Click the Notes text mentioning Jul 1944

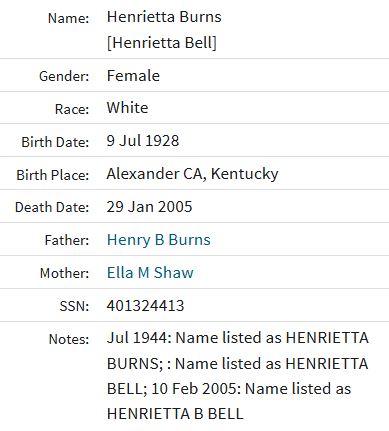pos(238,376)
